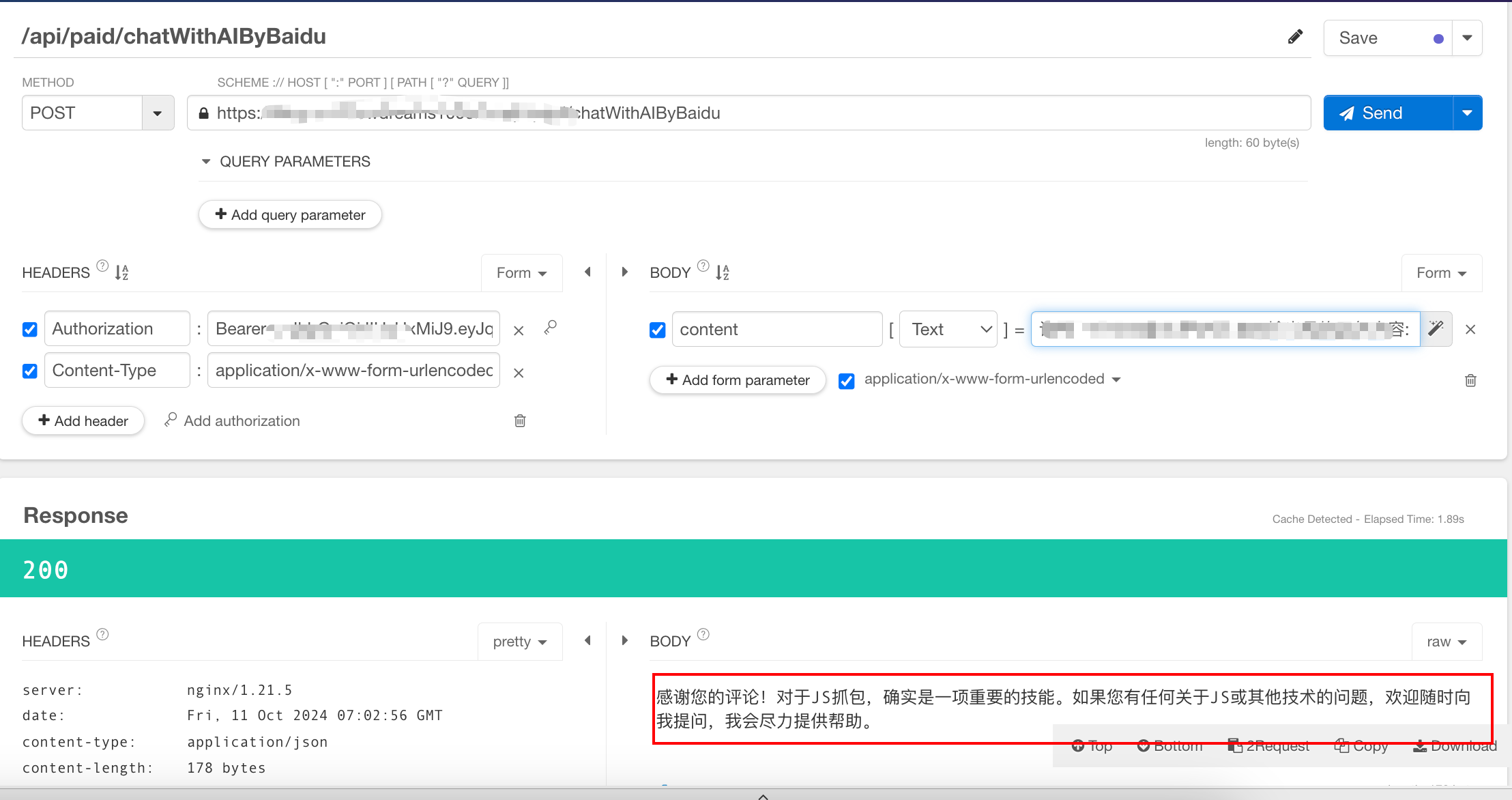Disable the content body parameter checkbox
This screenshot has height=800, width=1512.
(657, 330)
